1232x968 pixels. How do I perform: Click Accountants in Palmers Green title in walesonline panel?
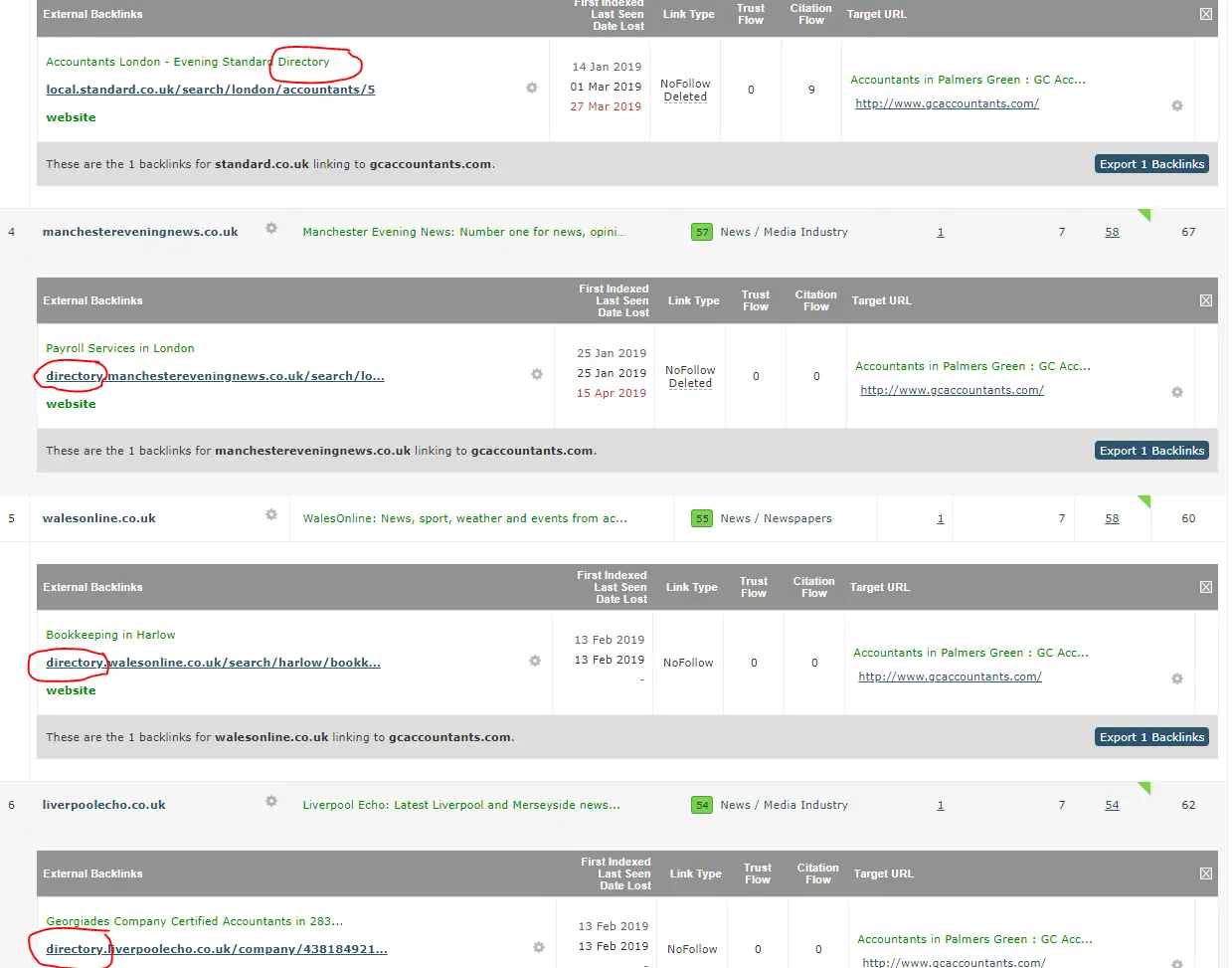[x=970, y=653]
